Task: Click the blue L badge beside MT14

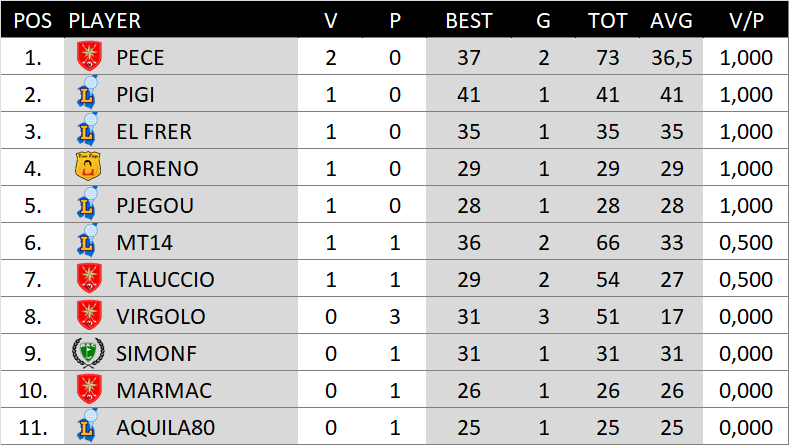Action: point(89,242)
